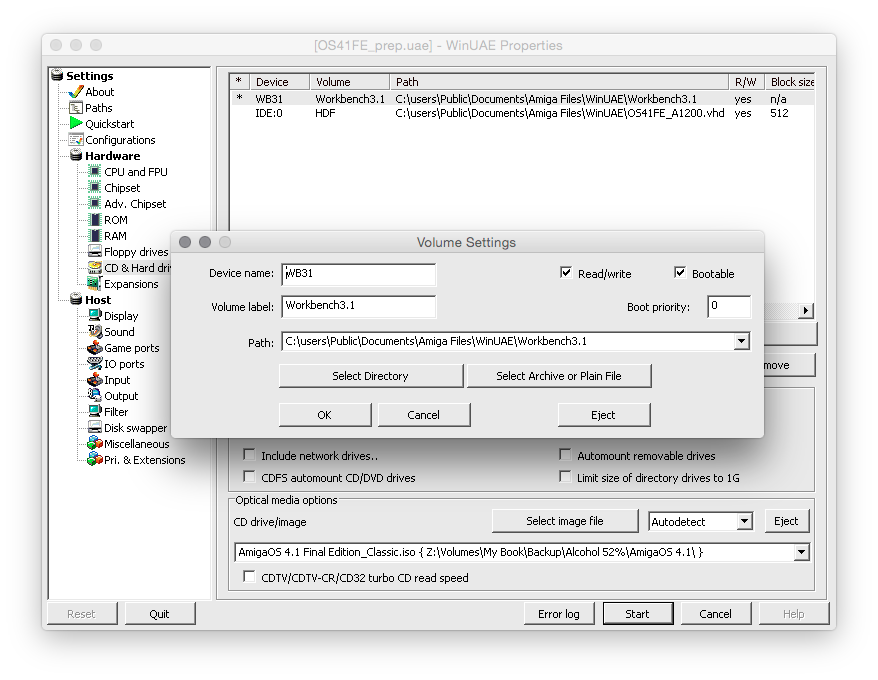Click the Select image file button
Screen dimensions: 878x680
click(x=565, y=521)
